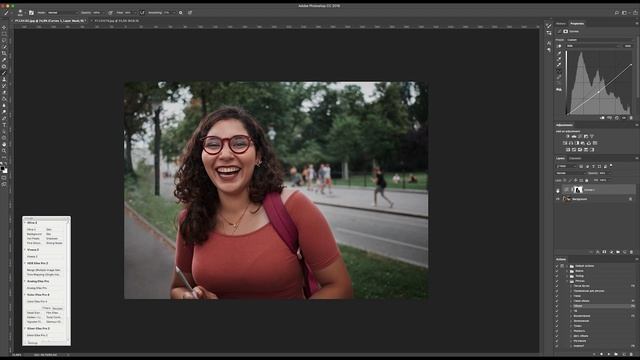
Task: Select the Hand tool
Action: tap(4, 144)
